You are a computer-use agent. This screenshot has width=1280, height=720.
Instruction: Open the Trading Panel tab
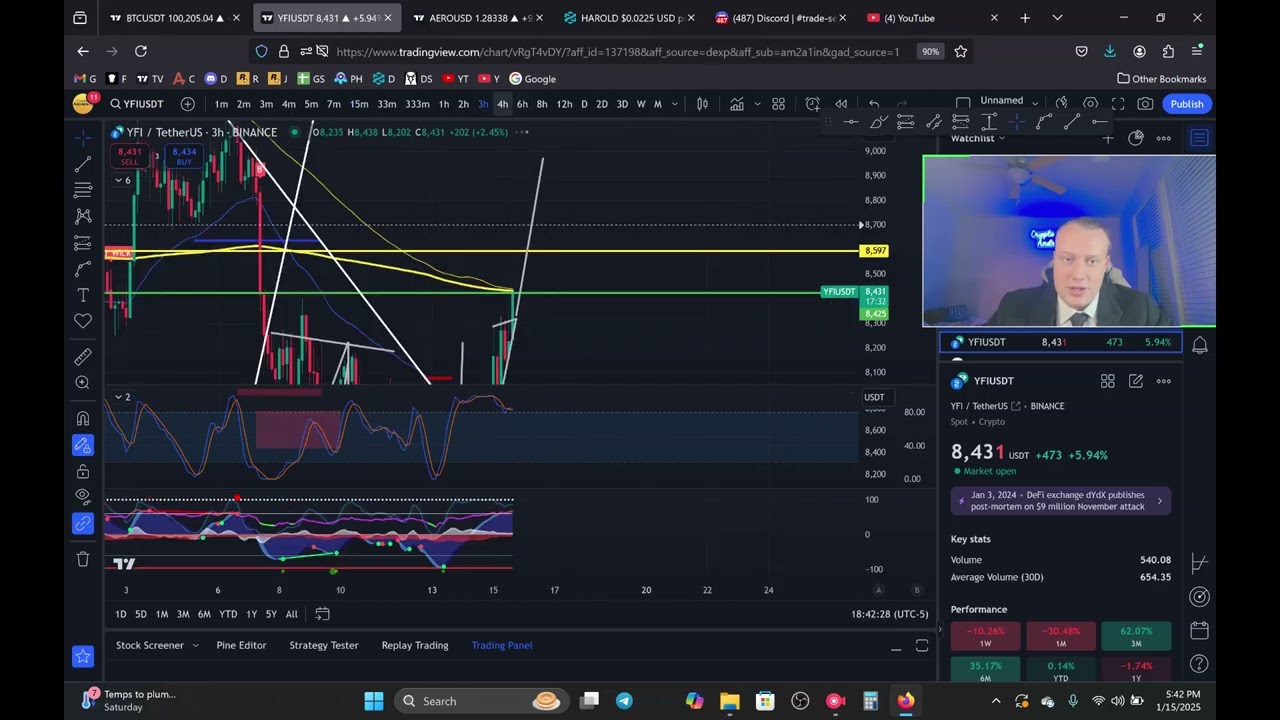[502, 645]
